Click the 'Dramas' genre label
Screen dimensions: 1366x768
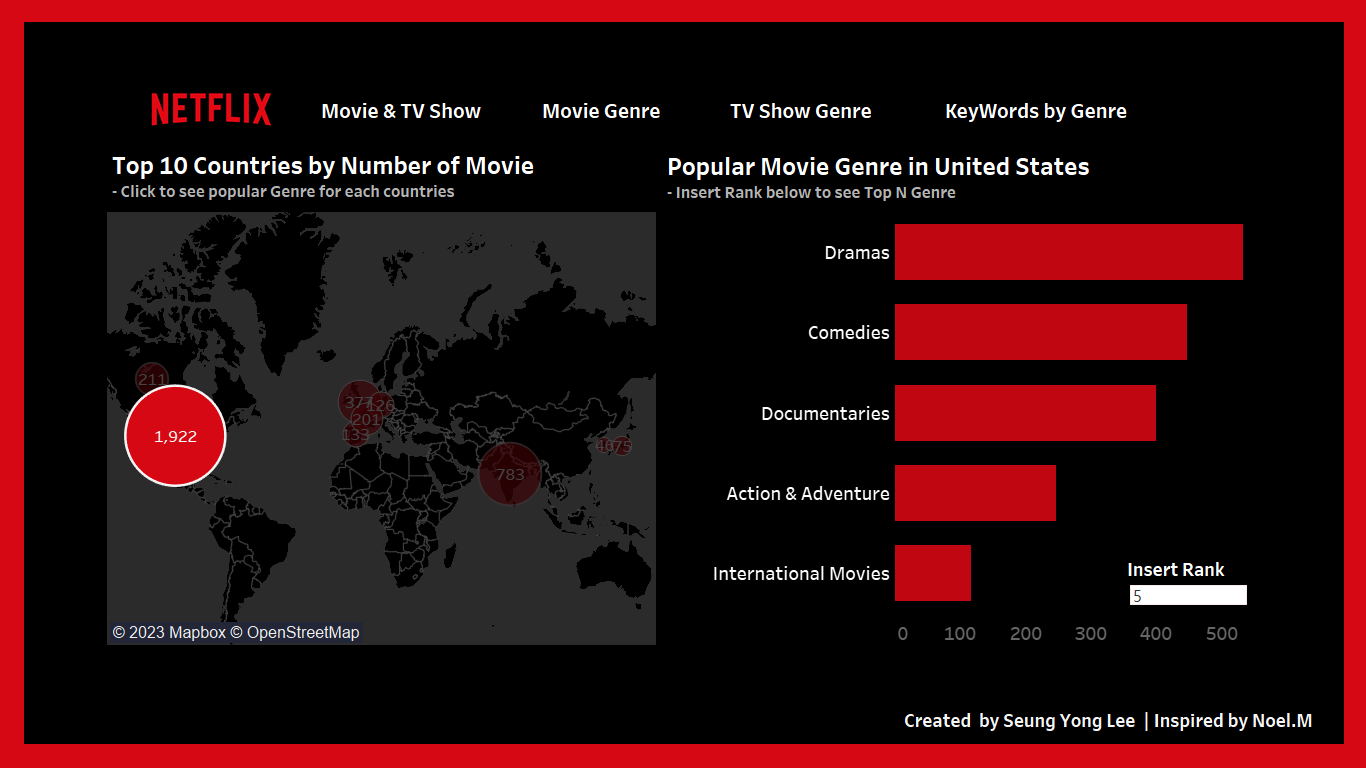point(857,253)
